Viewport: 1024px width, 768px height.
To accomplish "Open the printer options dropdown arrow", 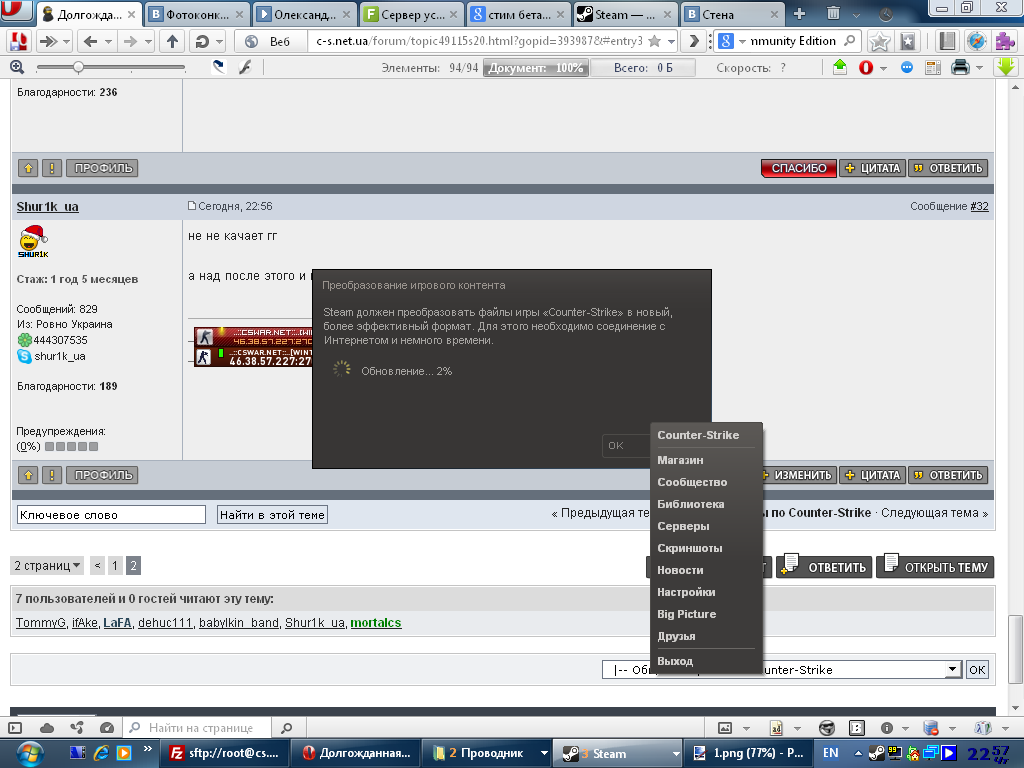I will (979, 68).
